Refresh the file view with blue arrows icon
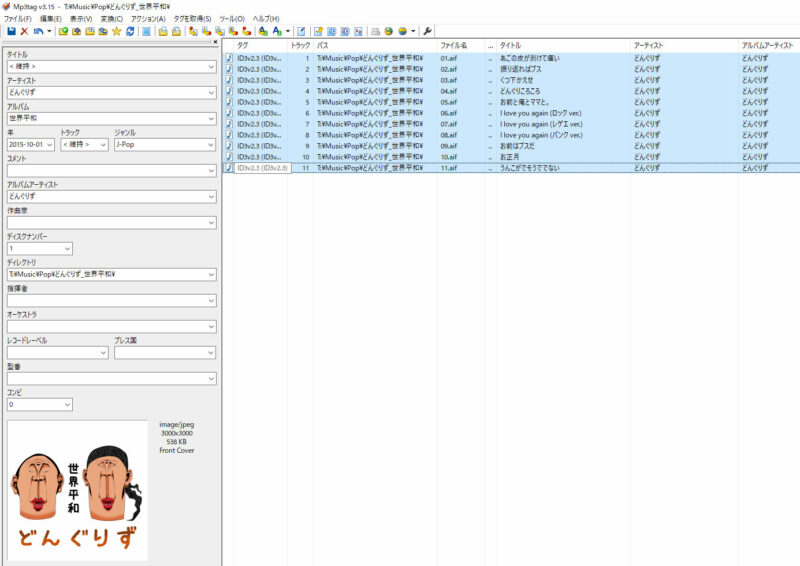Image resolution: width=800 pixels, height=566 pixels. click(130, 31)
